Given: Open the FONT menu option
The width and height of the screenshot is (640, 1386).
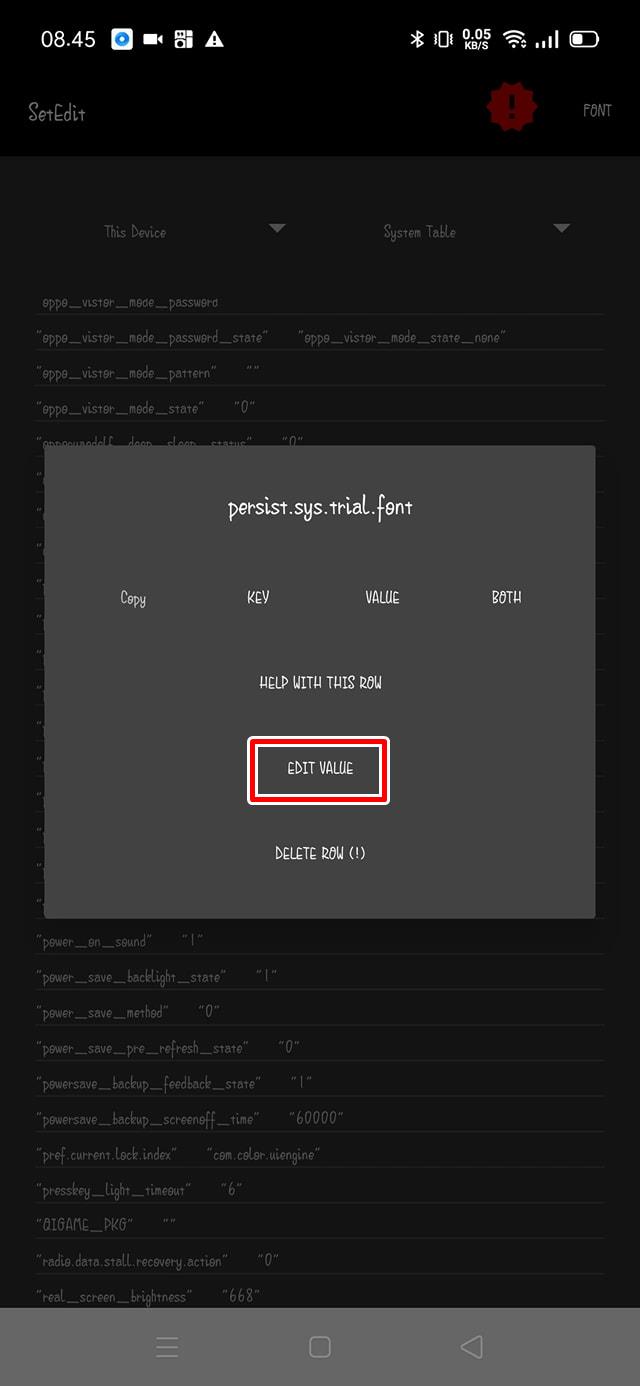Looking at the screenshot, I should [x=597, y=110].
